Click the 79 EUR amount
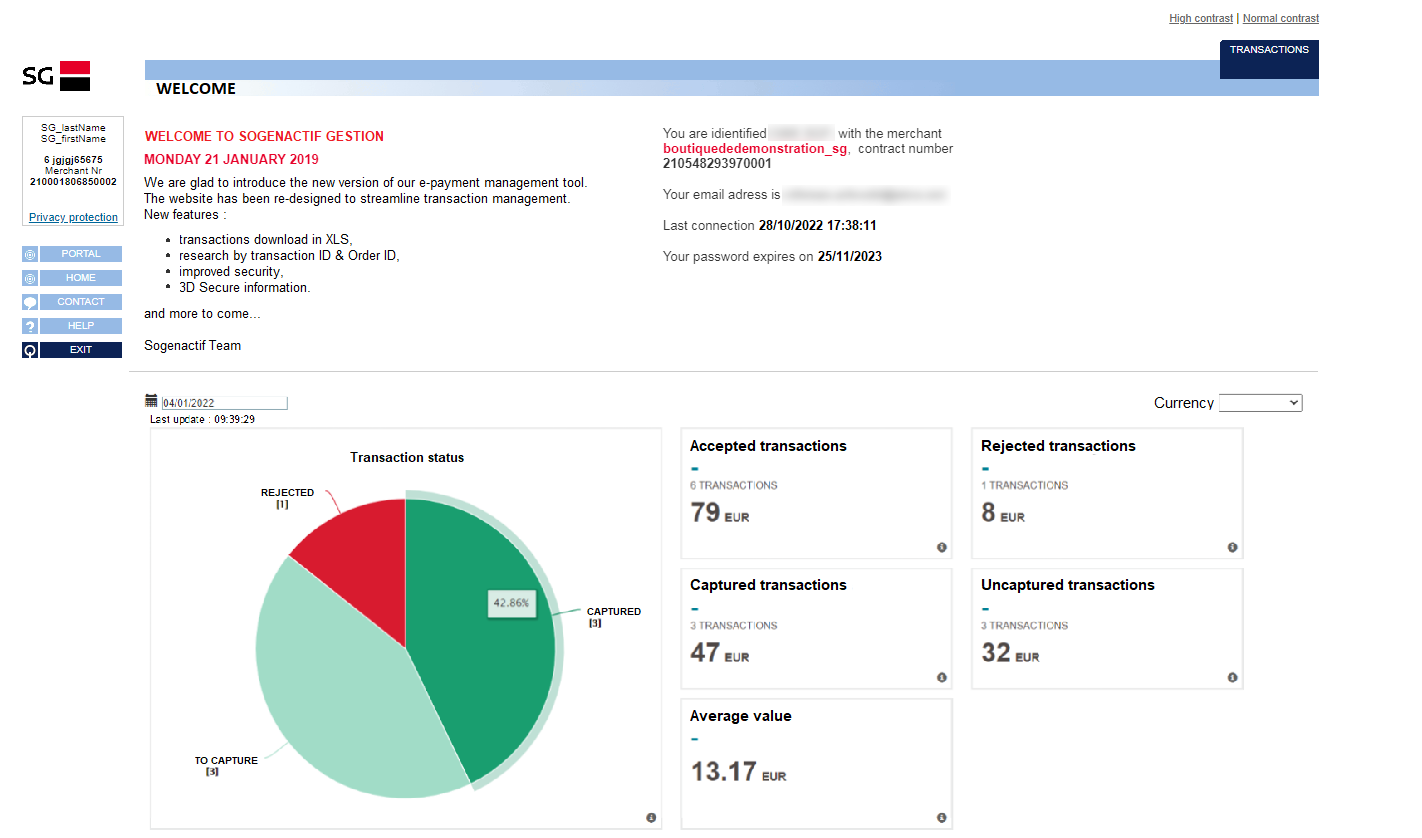The height and width of the screenshot is (838, 1422). [720, 513]
